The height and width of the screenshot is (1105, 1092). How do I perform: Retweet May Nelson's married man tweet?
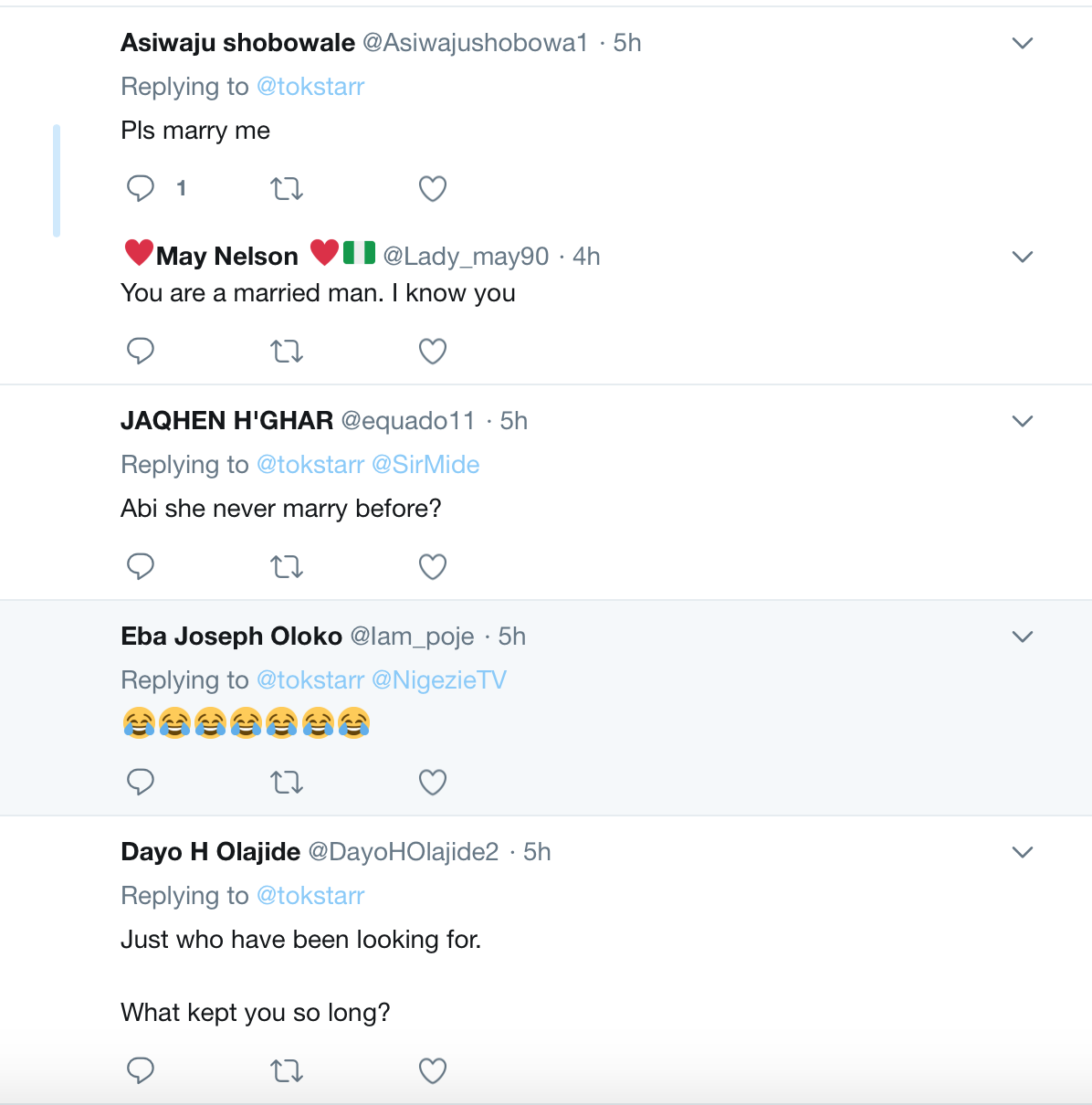point(287,352)
